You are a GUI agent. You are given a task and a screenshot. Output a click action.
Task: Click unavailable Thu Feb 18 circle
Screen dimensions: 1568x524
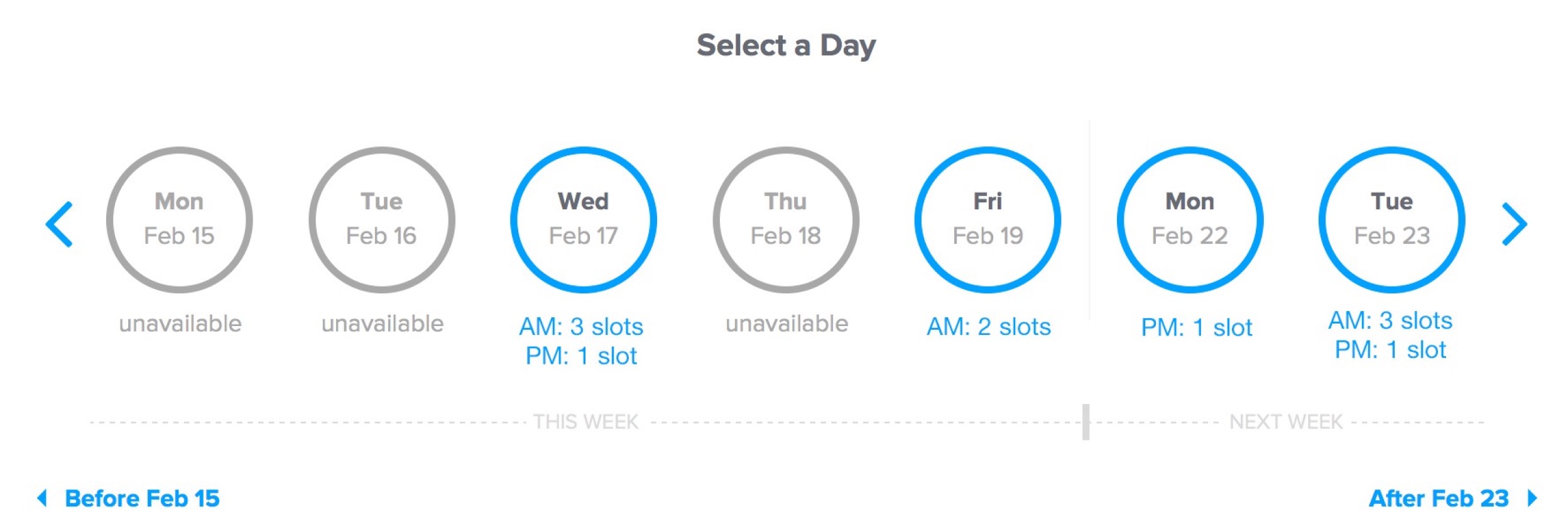pyautogui.click(x=785, y=220)
